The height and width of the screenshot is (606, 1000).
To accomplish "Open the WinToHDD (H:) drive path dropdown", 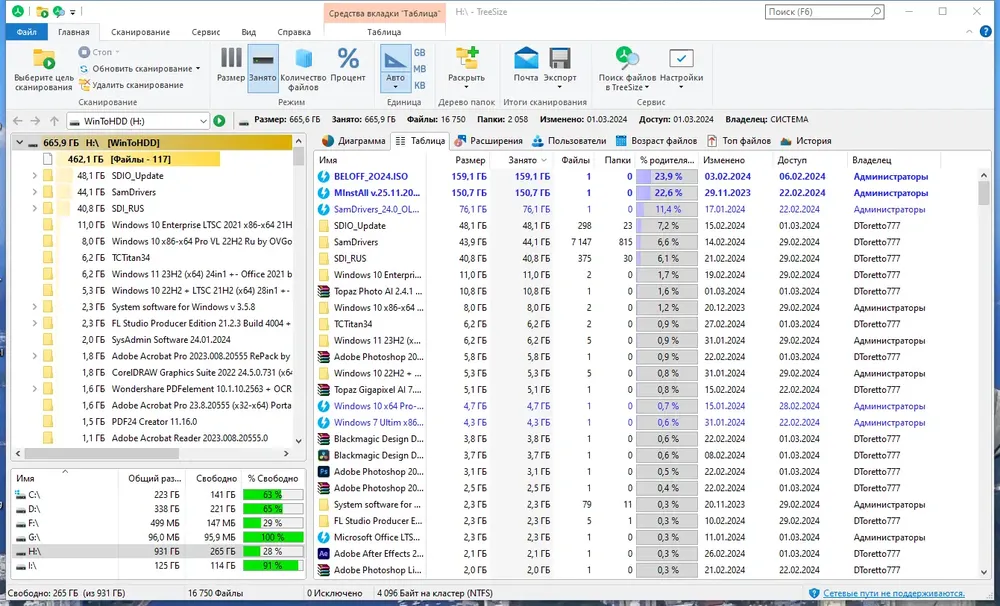I will [201, 121].
